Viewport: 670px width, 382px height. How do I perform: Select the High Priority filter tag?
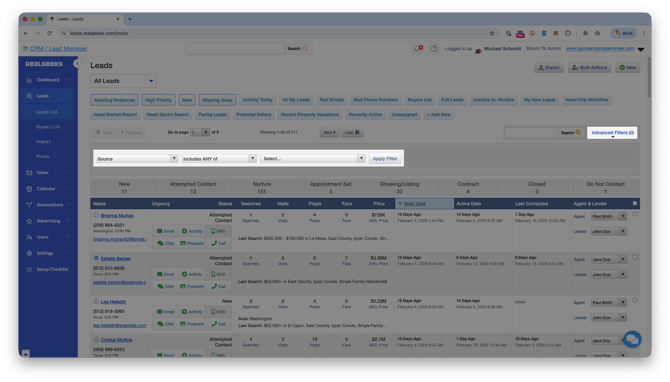pos(159,100)
